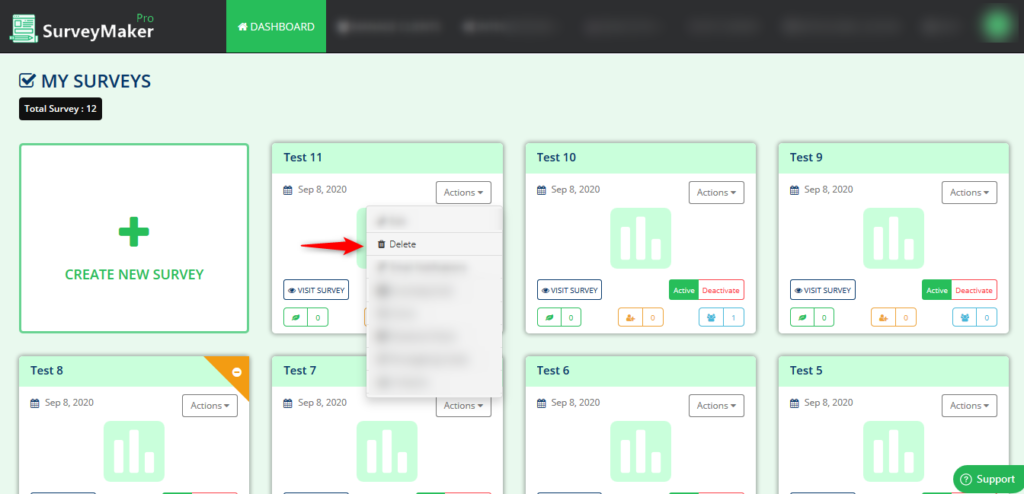Click the "Total Survey : 12" badge
This screenshot has height=494, width=1024.
tap(60, 109)
